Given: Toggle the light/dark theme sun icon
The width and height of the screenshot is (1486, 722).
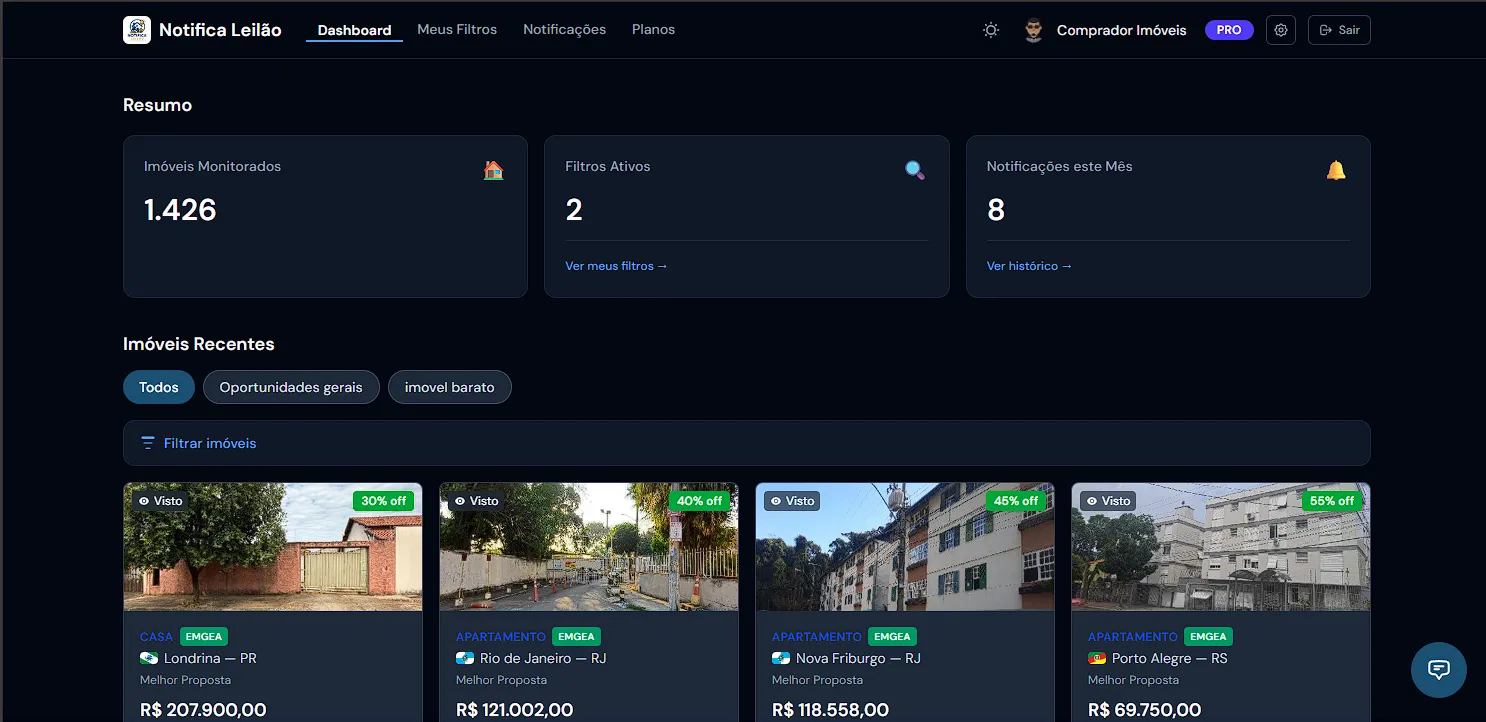Looking at the screenshot, I should pos(991,30).
